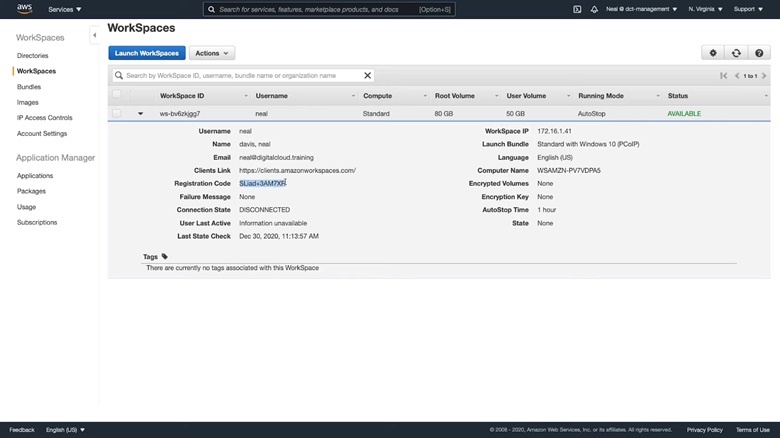Collapse the left navigation panel arrow
The width and height of the screenshot is (780, 438).
(x=95, y=35)
